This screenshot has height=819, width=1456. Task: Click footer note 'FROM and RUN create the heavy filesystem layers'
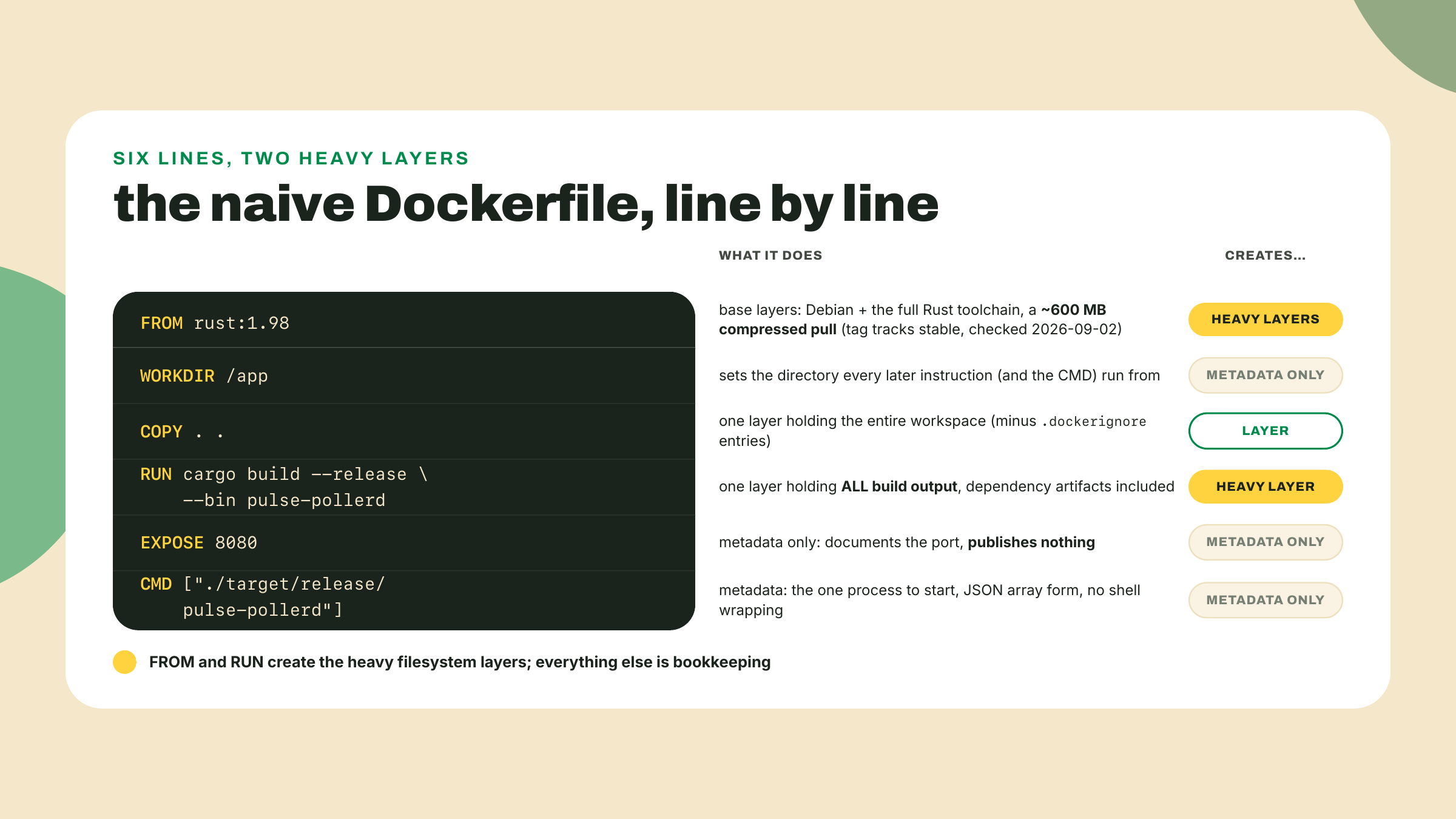(x=460, y=662)
